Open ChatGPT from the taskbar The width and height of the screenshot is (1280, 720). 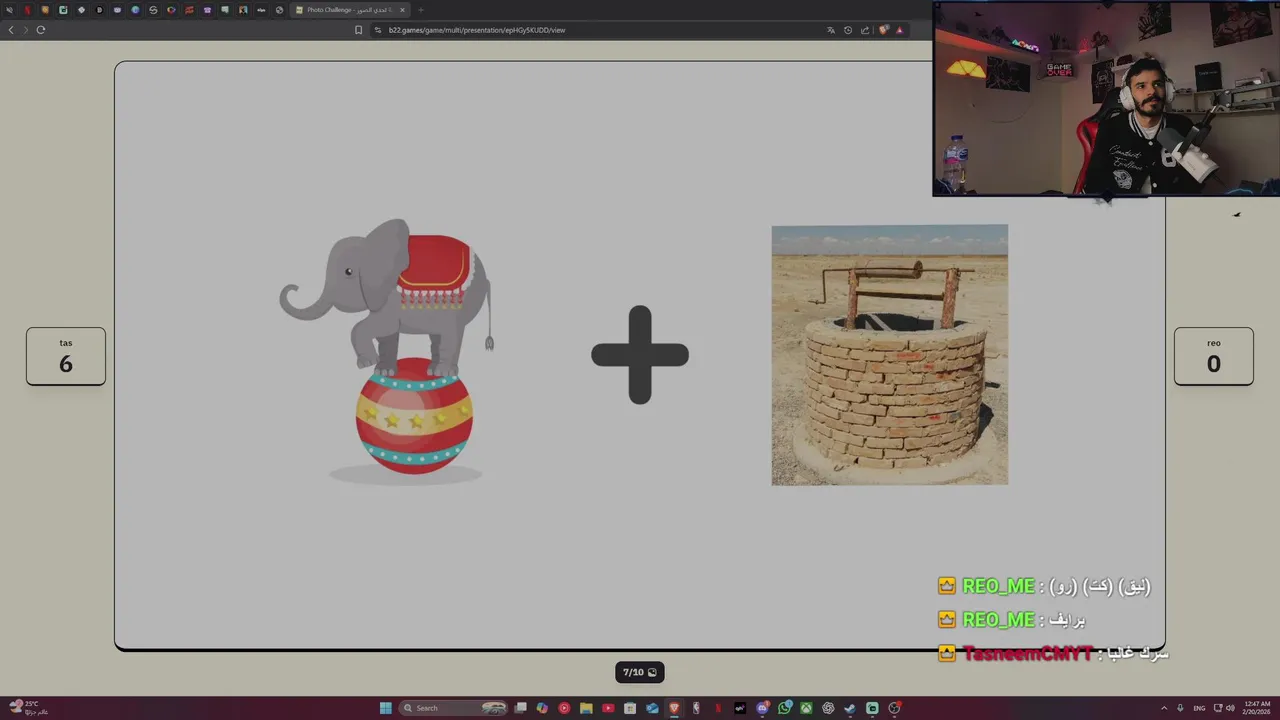(828, 708)
